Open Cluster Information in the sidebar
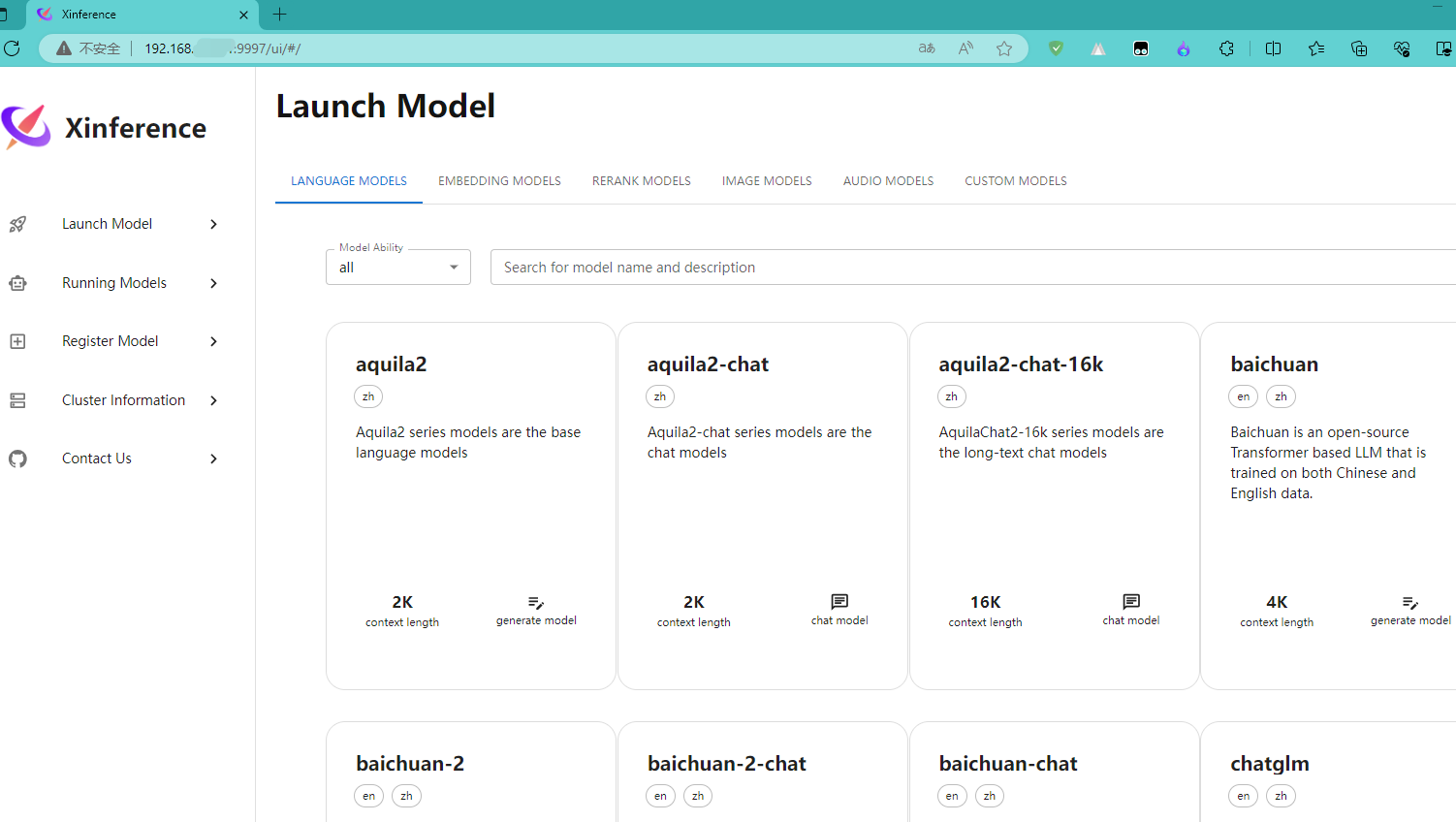1456x822 pixels. (x=124, y=400)
